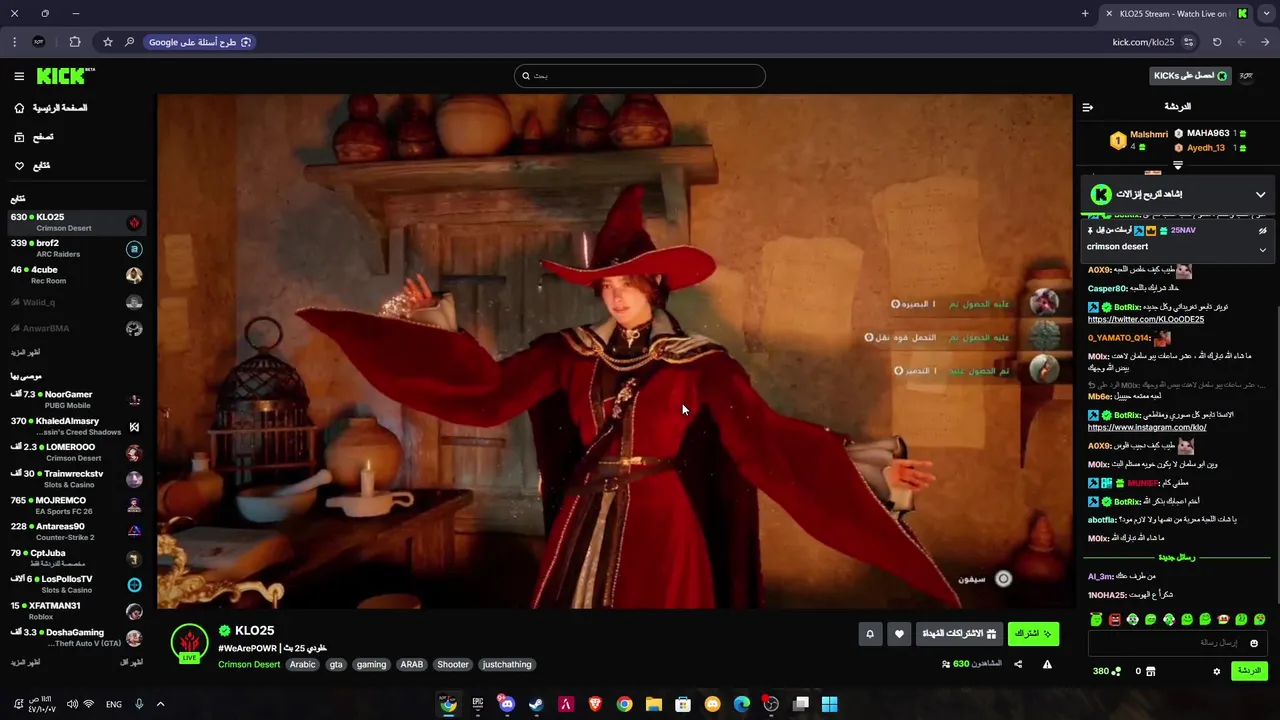Open the XFATMAN31 Roblox channel
The image size is (1280, 720).
(77, 611)
